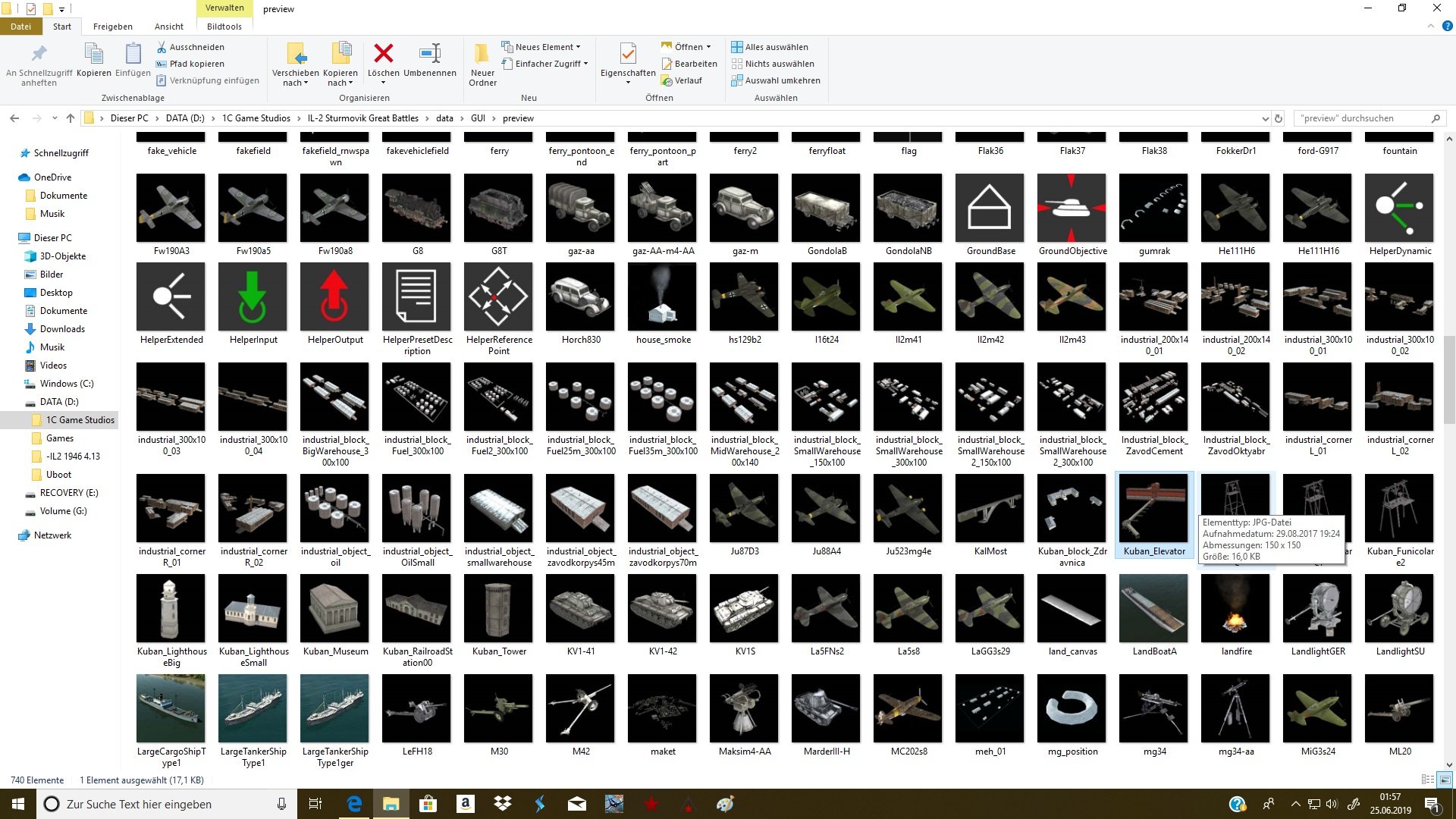Open Microsoft Edge from the taskbar
The width and height of the screenshot is (1456, 819).
coord(353,804)
